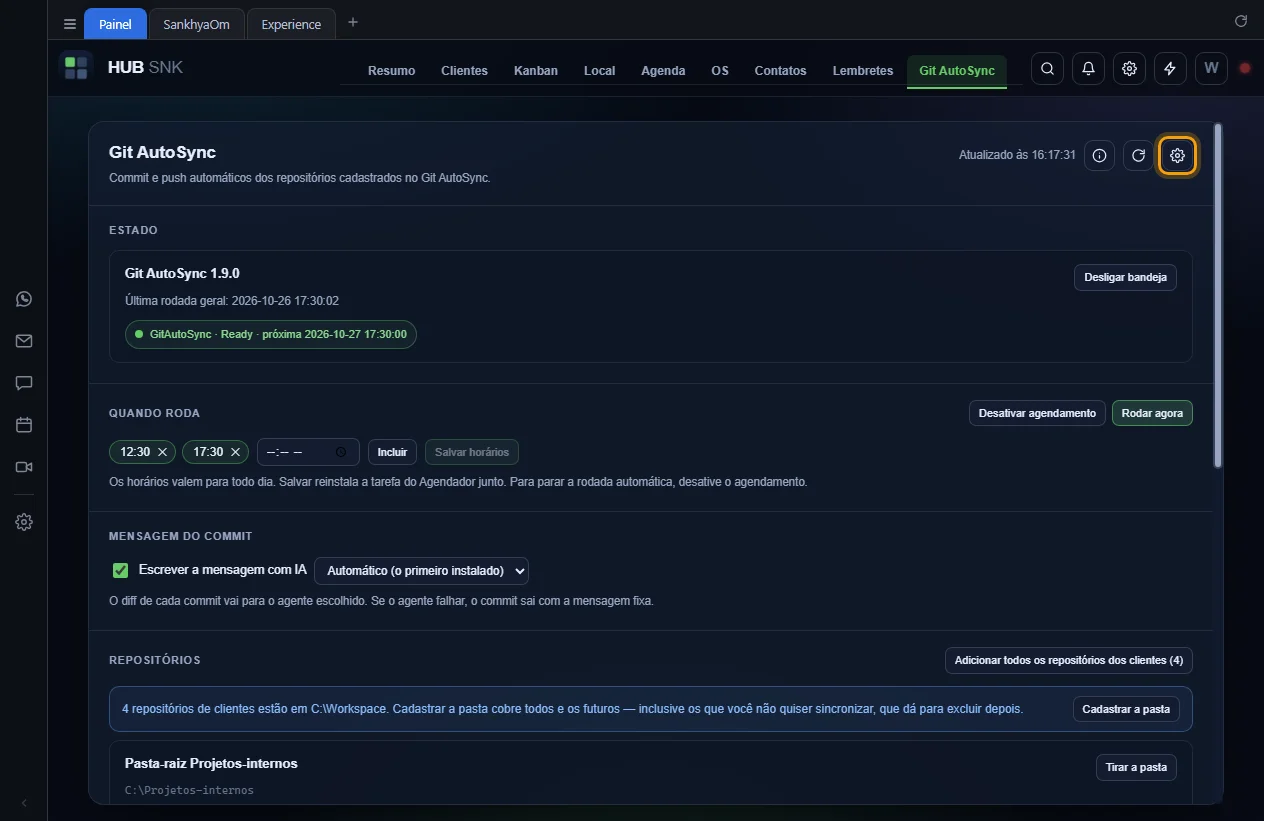
Task: Open the mail icon in sidebar
Action: [24, 341]
